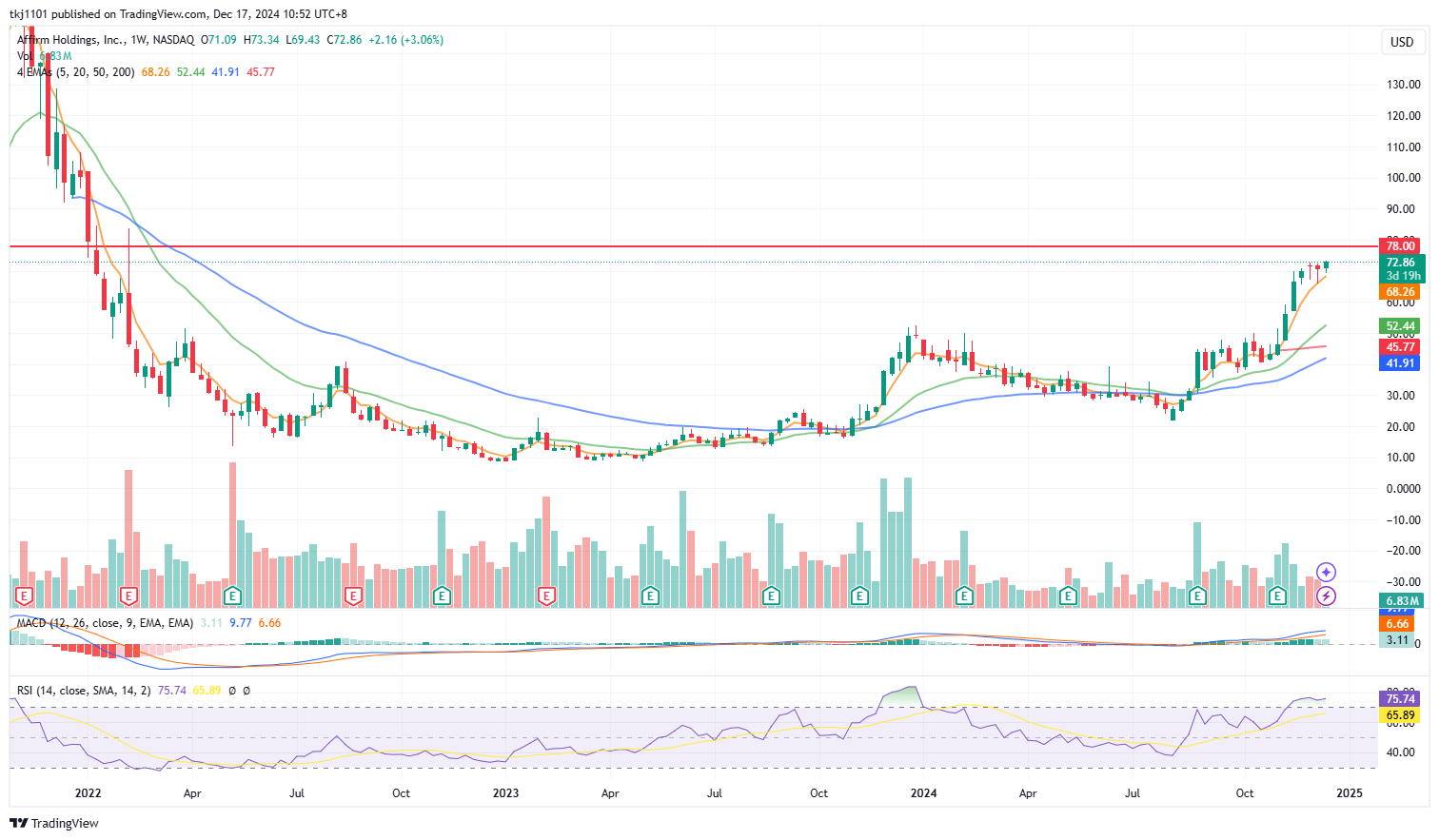Click the green 52.44 EMA price label
Screen dimensions: 1439x840
tap(1401, 326)
